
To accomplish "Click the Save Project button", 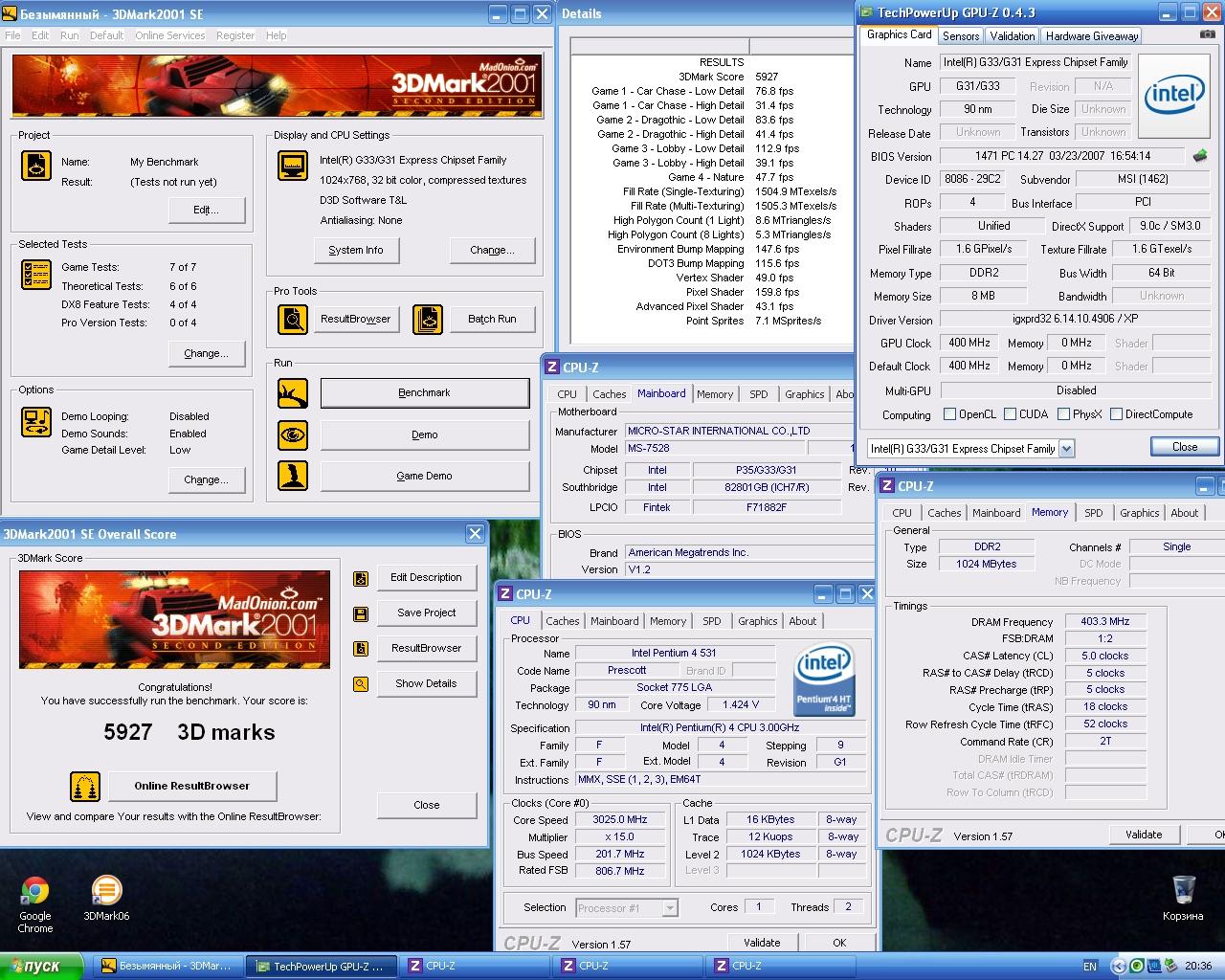I will click(x=427, y=613).
